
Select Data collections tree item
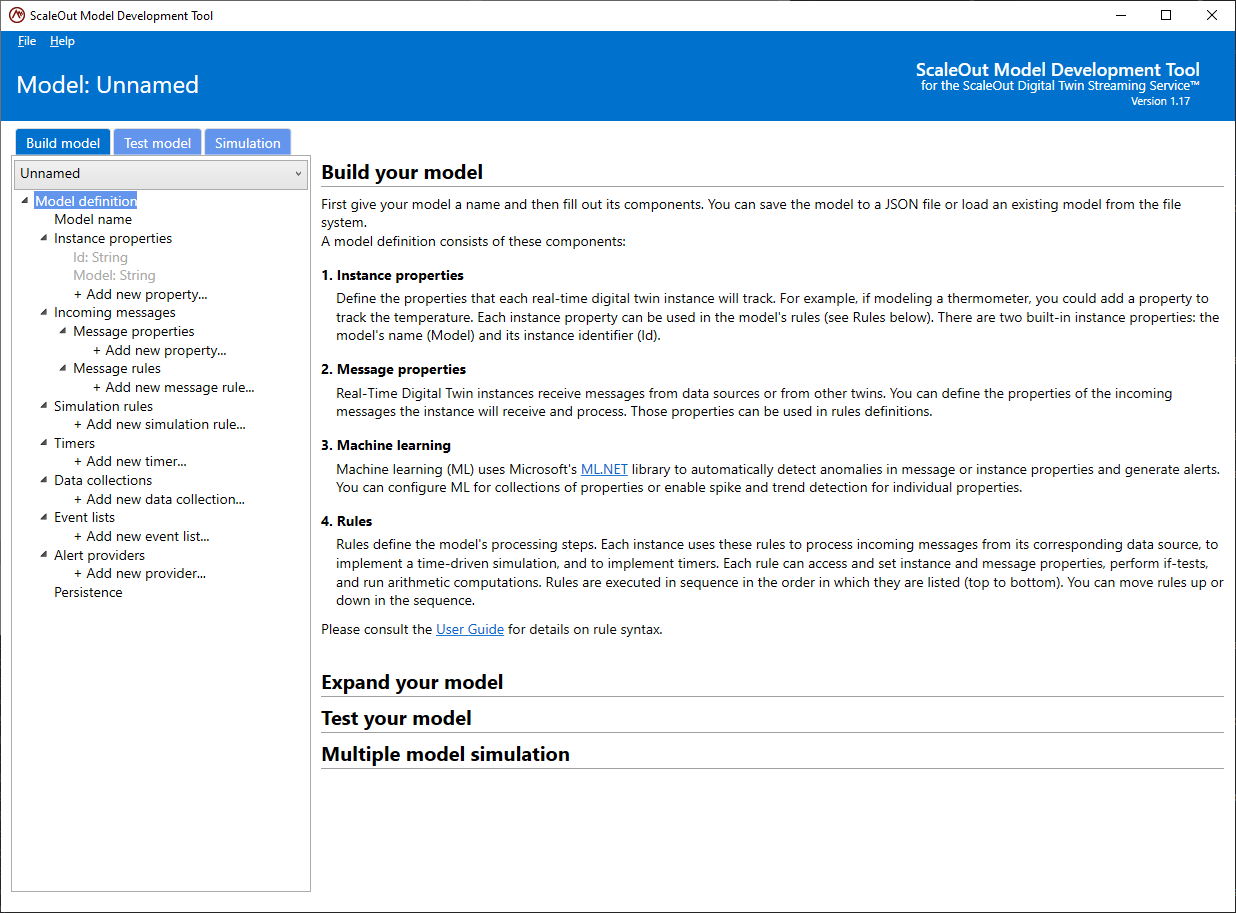click(x=103, y=480)
